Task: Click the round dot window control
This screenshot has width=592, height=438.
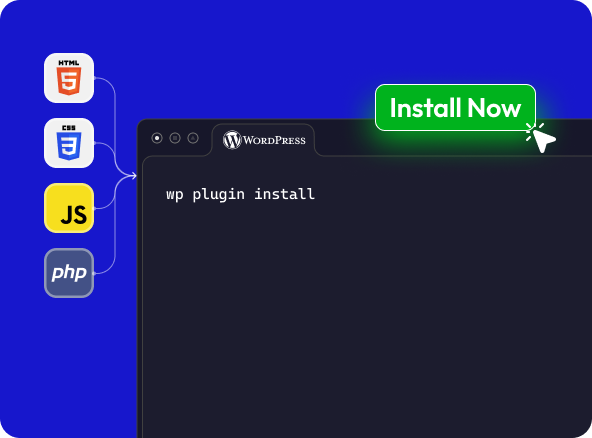Action: 157,138
